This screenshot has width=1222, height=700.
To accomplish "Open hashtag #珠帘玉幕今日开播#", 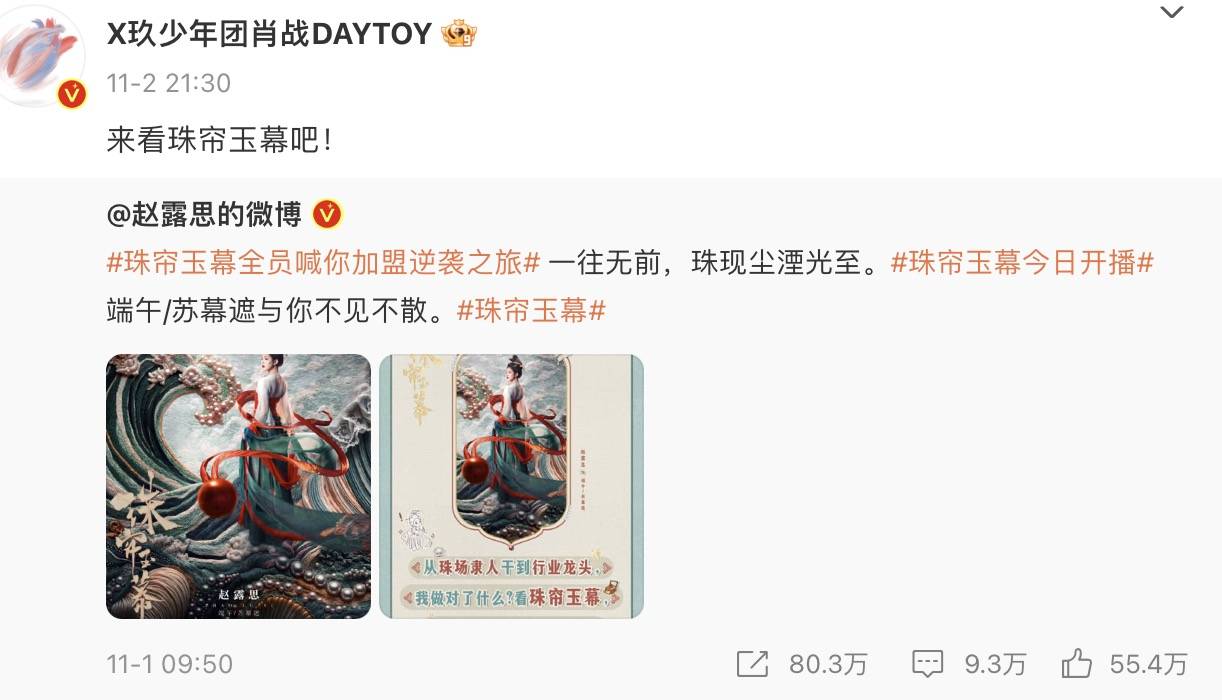I will 1022,263.
